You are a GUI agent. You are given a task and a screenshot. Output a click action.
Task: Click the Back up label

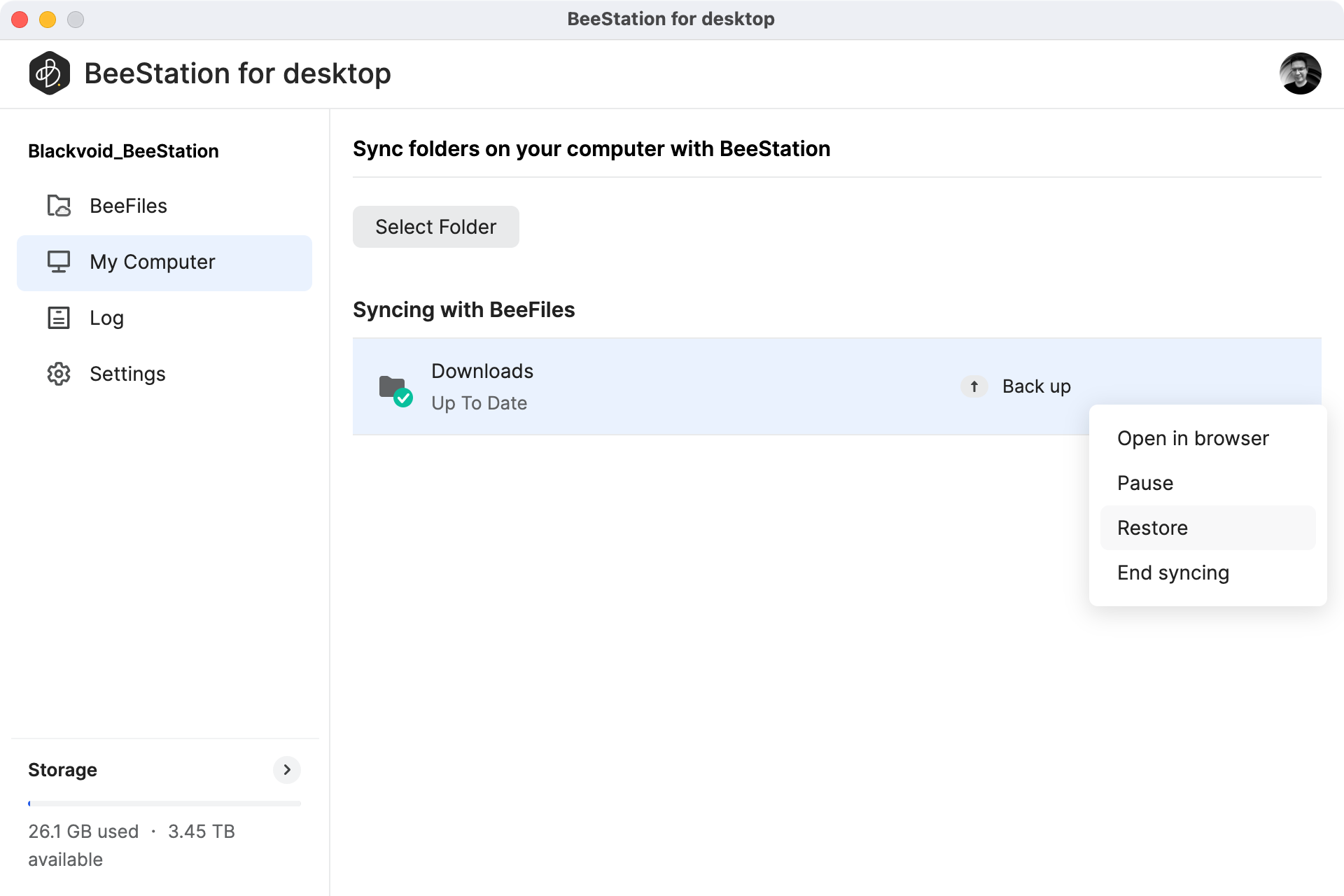[x=1037, y=386]
